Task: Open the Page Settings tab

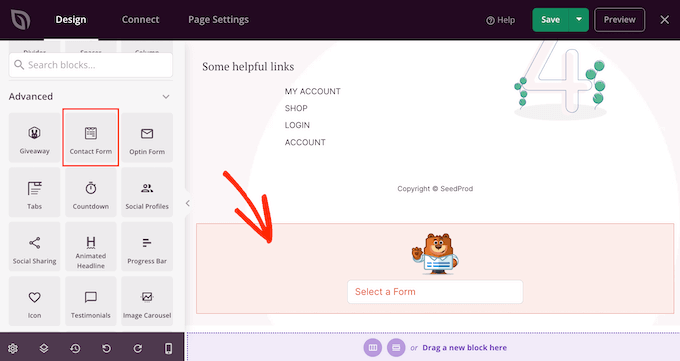Action: point(219,20)
